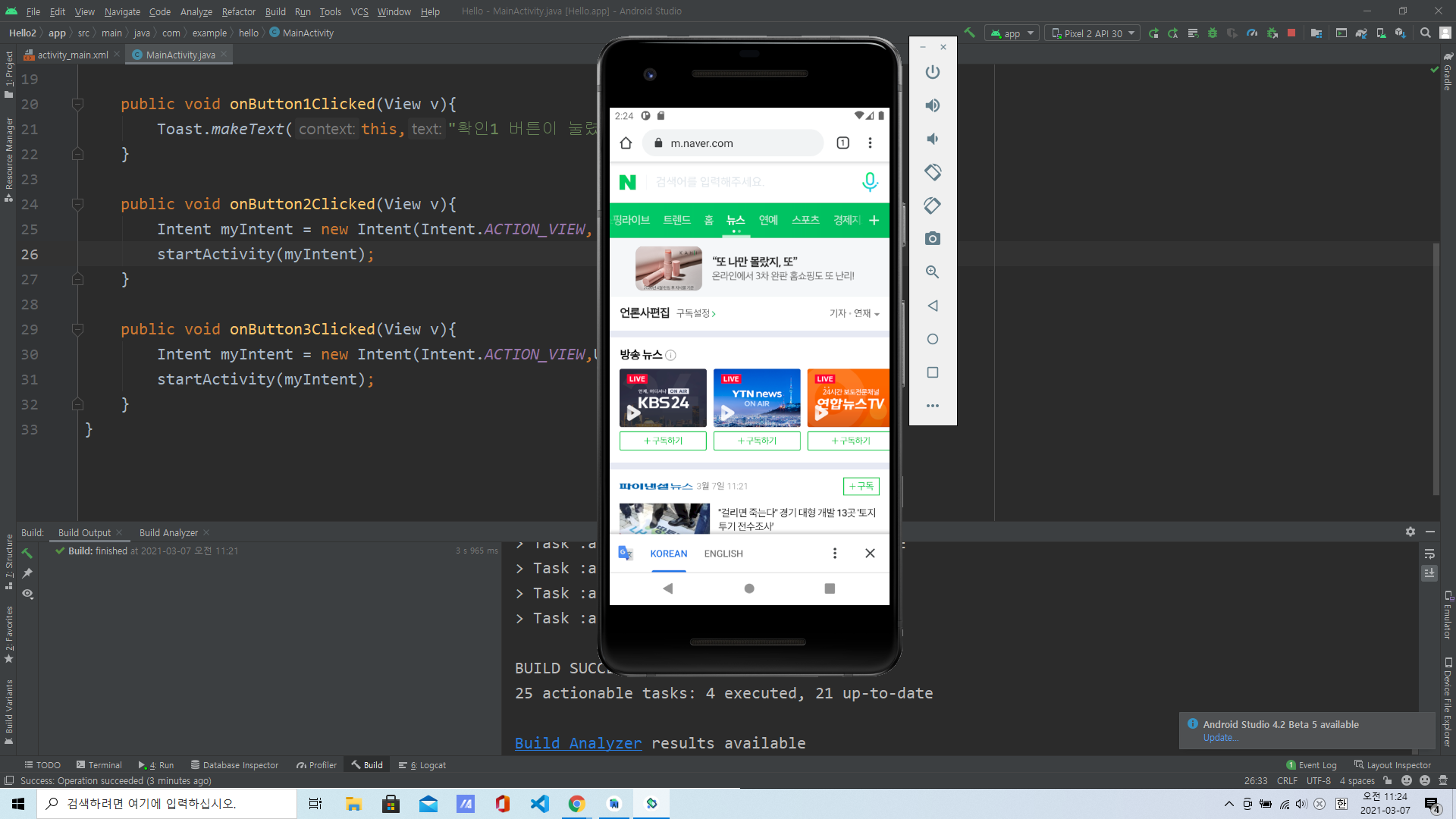Screen dimensions: 1456x819
Task: Switch to Build Analyzer tab
Action: pos(168,532)
